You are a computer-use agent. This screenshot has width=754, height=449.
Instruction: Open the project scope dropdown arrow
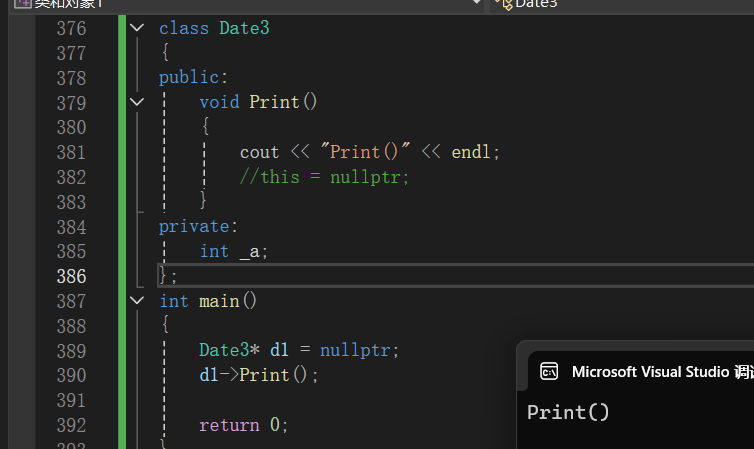click(476, 2)
